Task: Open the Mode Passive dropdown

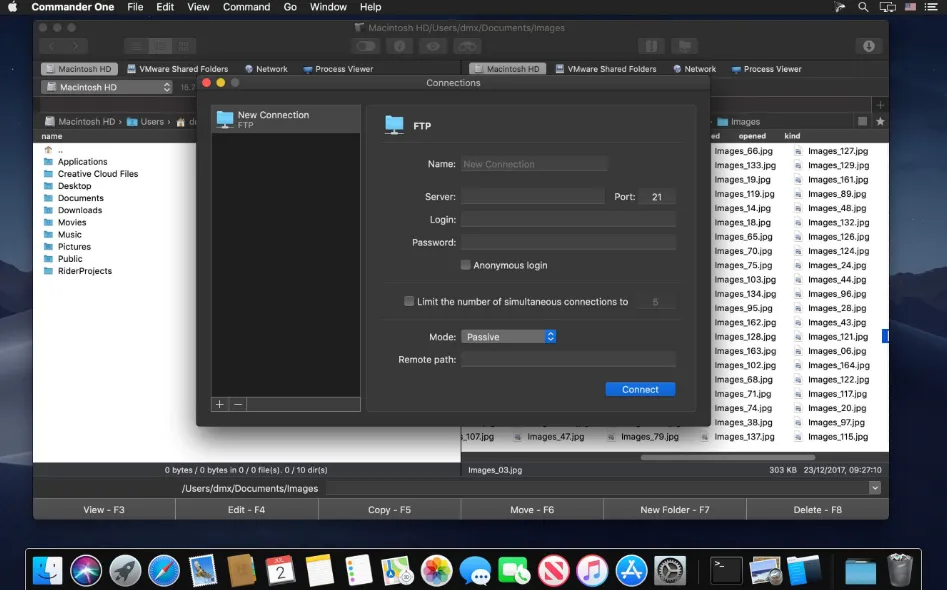Action: click(509, 336)
